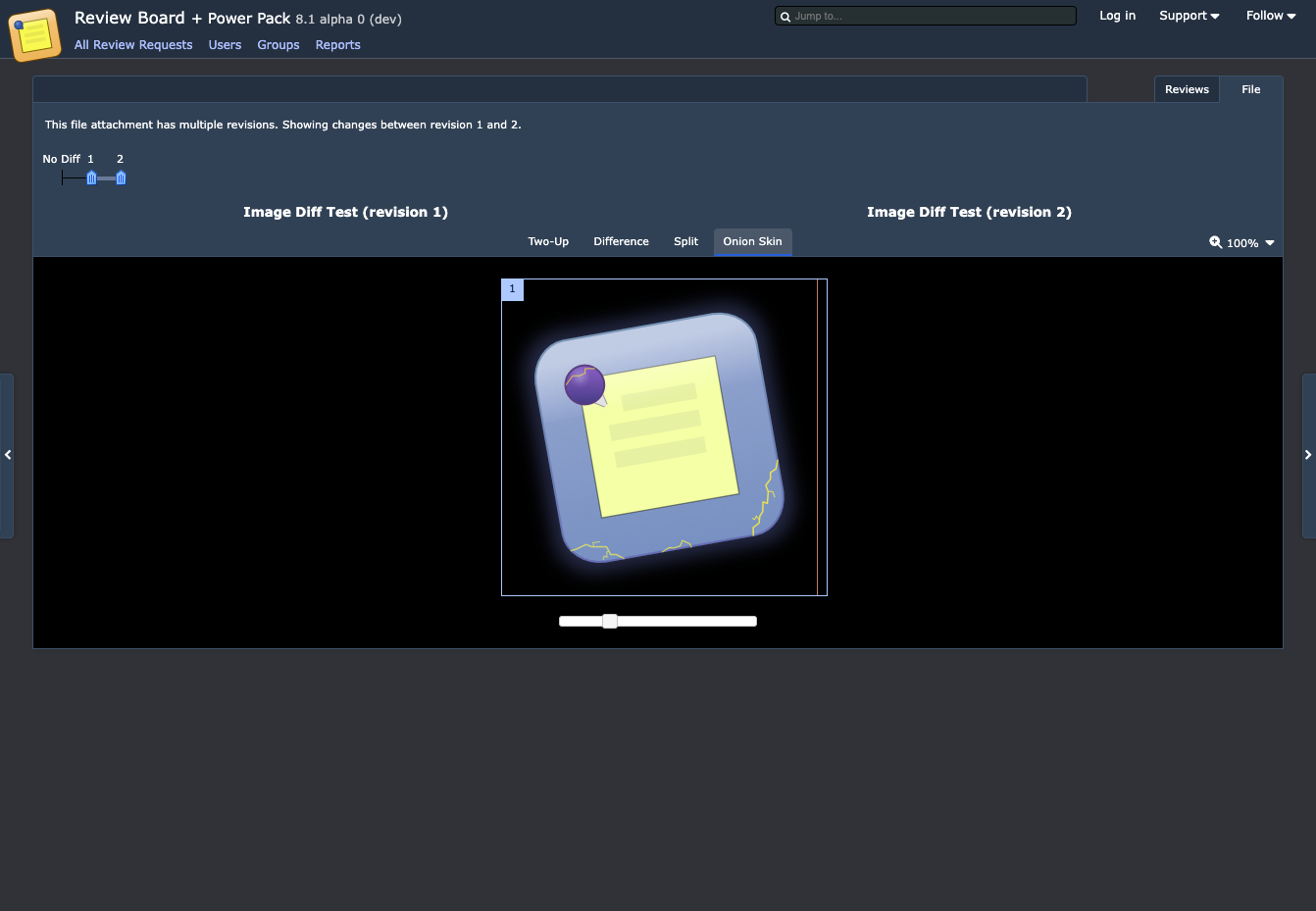Viewport: 1316px width, 911px height.
Task: Click the diffed image preview
Action: 664,437
